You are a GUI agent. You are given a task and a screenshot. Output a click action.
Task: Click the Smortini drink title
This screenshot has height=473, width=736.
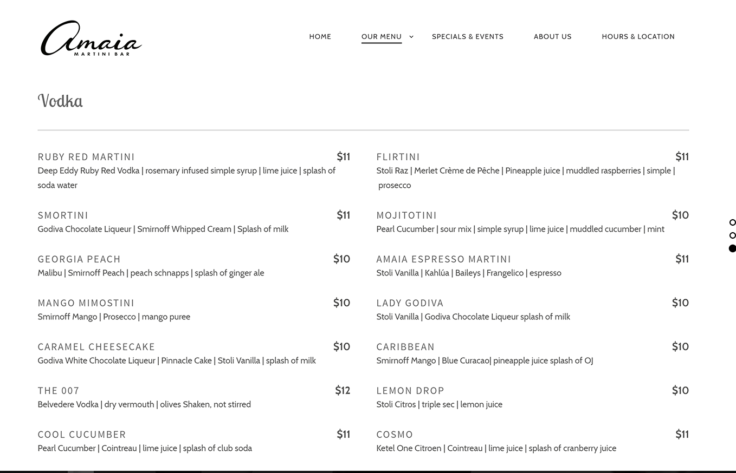pos(63,215)
